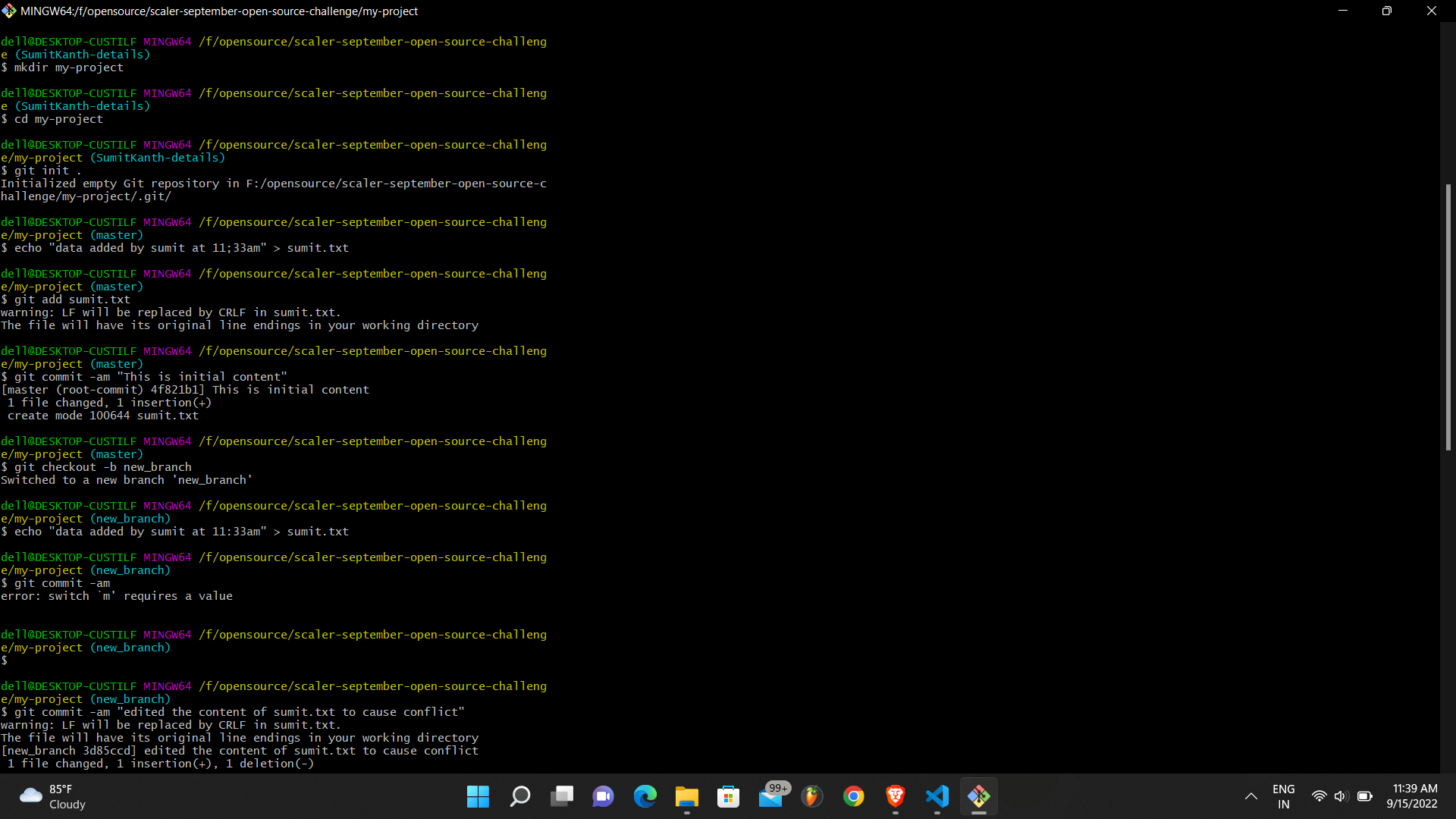This screenshot has height=819, width=1456.
Task: Toggle Task View on the taskbar
Action: click(562, 797)
